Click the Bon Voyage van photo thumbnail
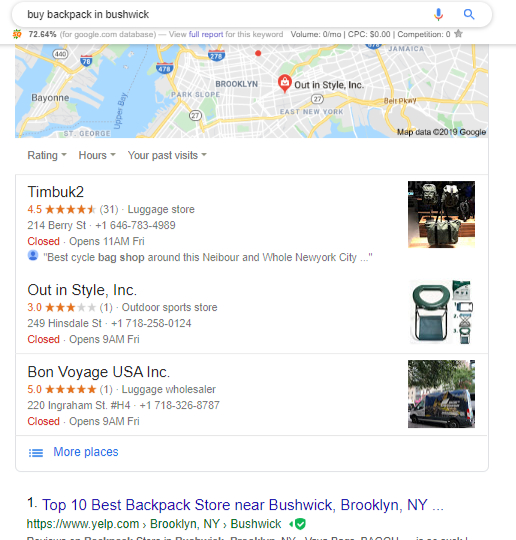The height and width of the screenshot is (540, 516). (x=441, y=394)
